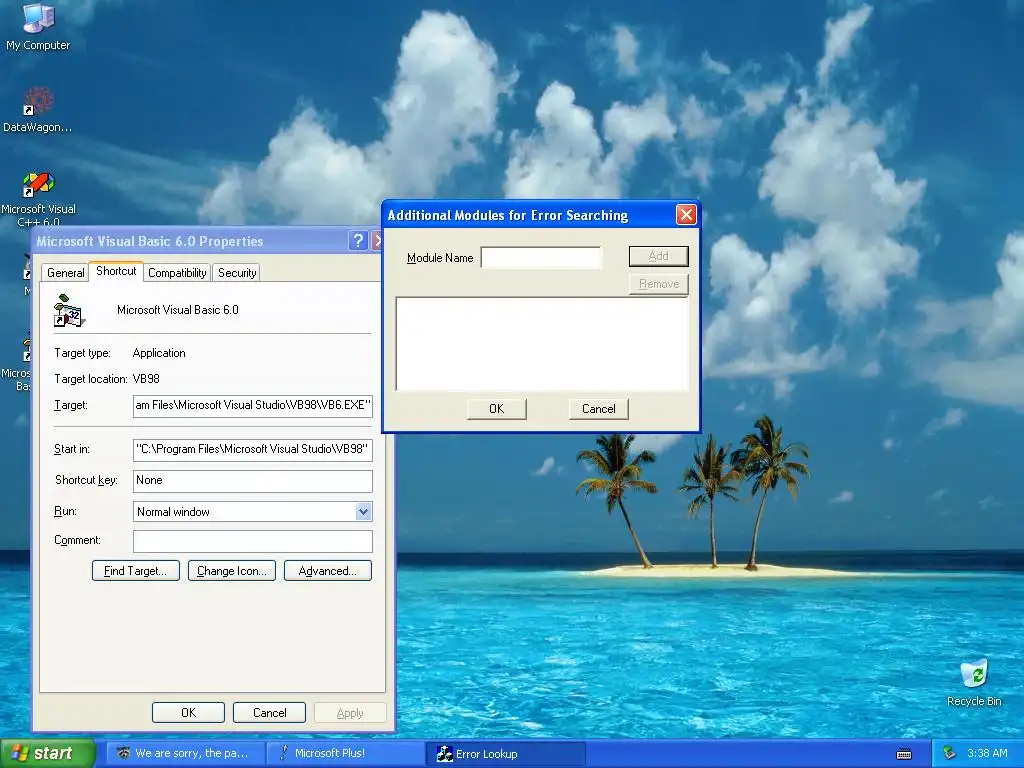This screenshot has width=1024, height=768.
Task: Switch to 'We are sorry, the pa...' taskbar item
Action: [x=186, y=754]
